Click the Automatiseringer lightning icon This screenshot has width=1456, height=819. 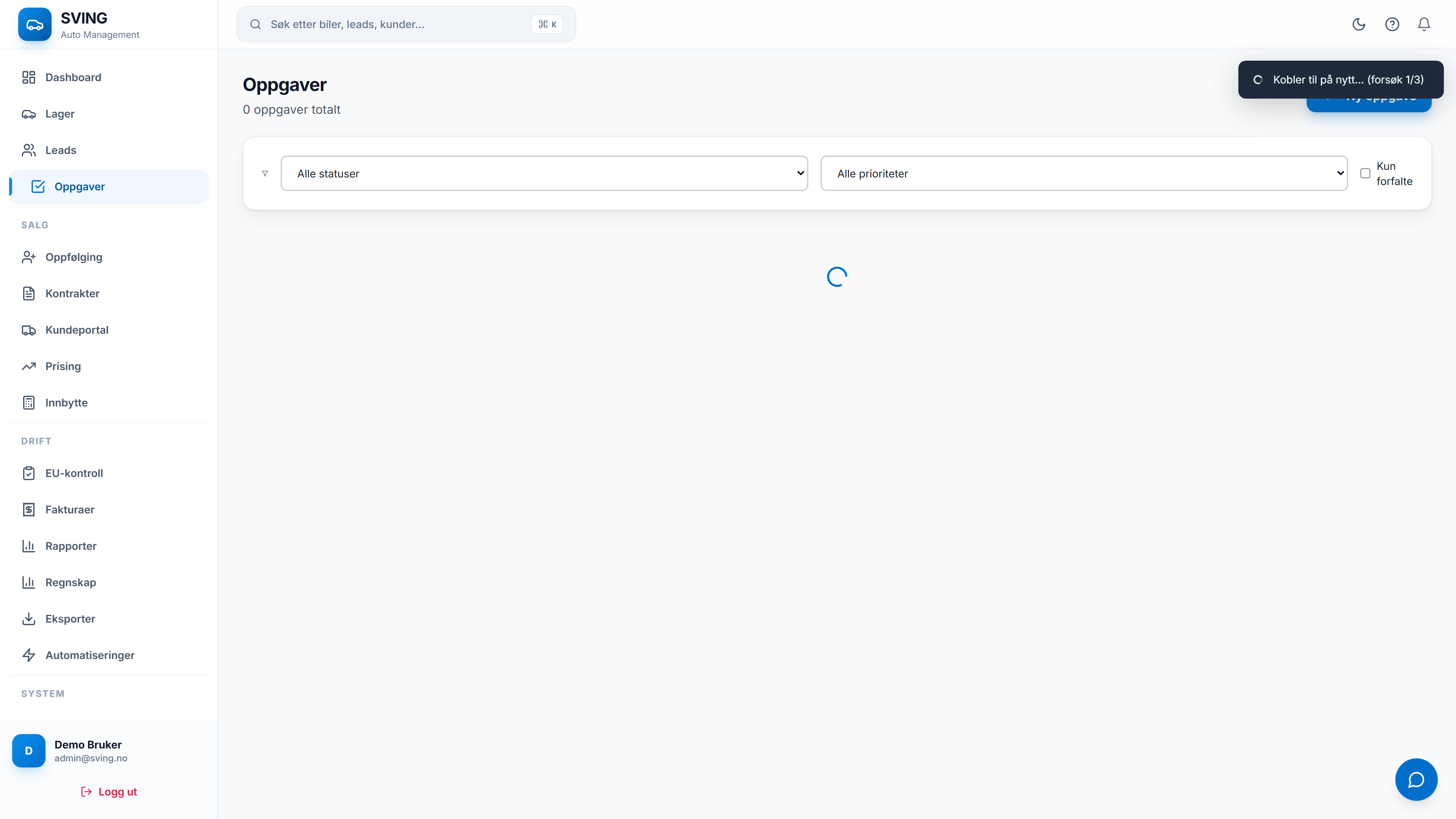[29, 656]
